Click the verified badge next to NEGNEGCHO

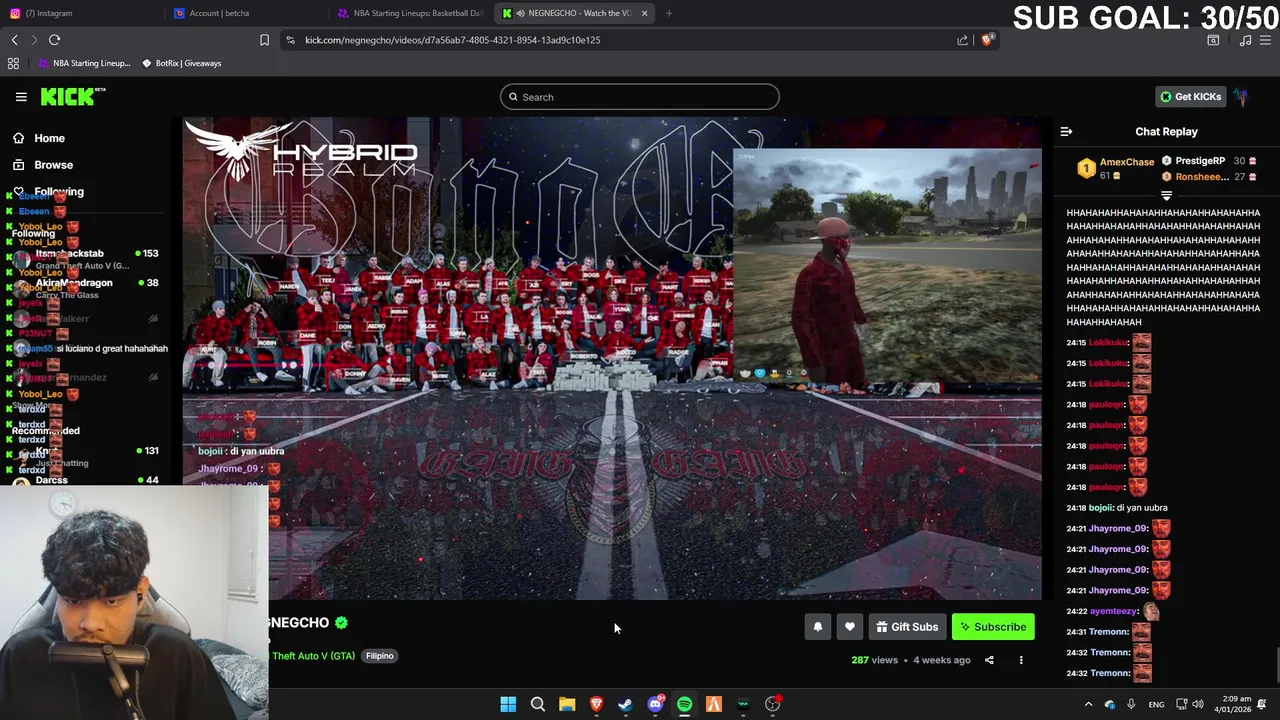[x=341, y=623]
